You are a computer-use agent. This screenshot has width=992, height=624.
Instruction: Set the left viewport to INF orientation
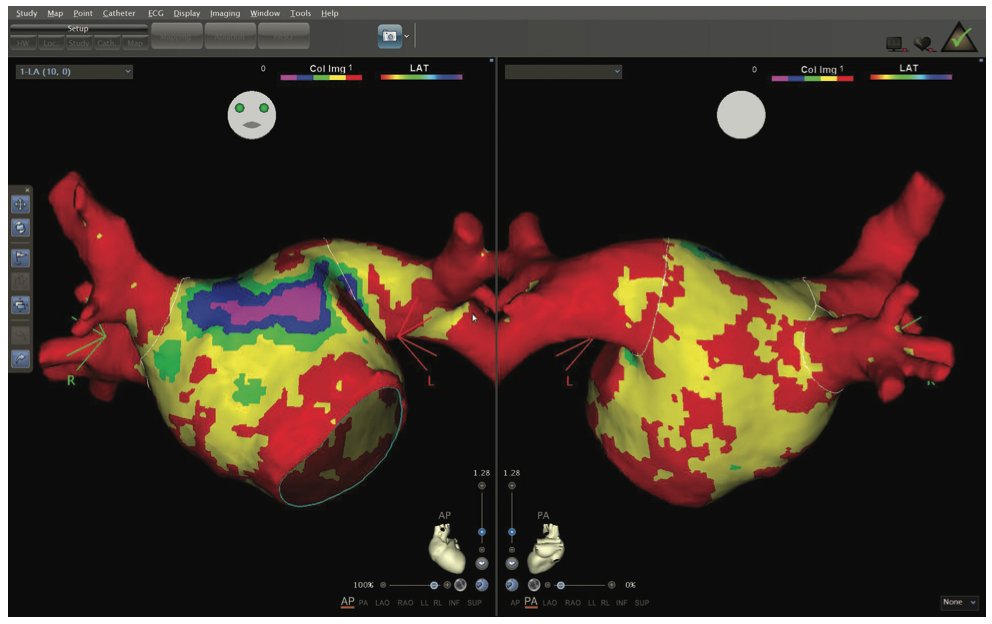454,602
